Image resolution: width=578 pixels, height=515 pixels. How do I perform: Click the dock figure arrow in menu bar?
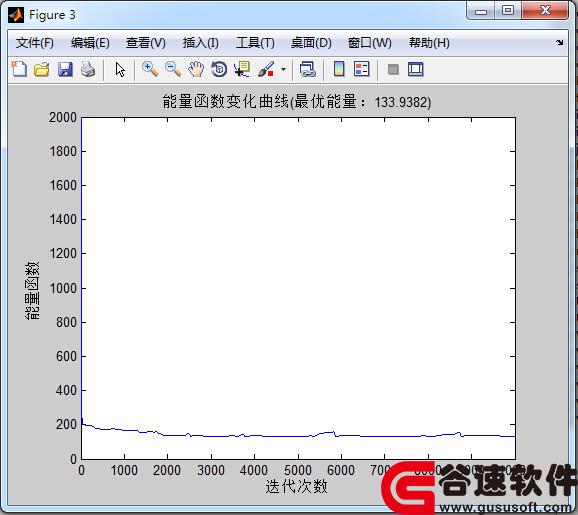coord(560,43)
